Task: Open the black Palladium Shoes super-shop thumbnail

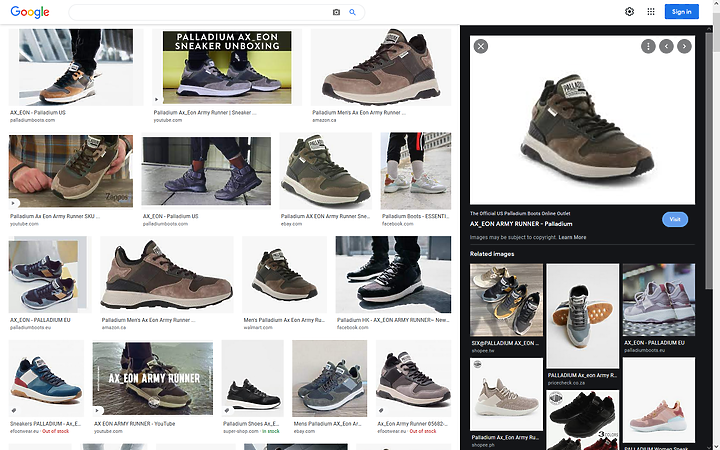Action: (253, 378)
